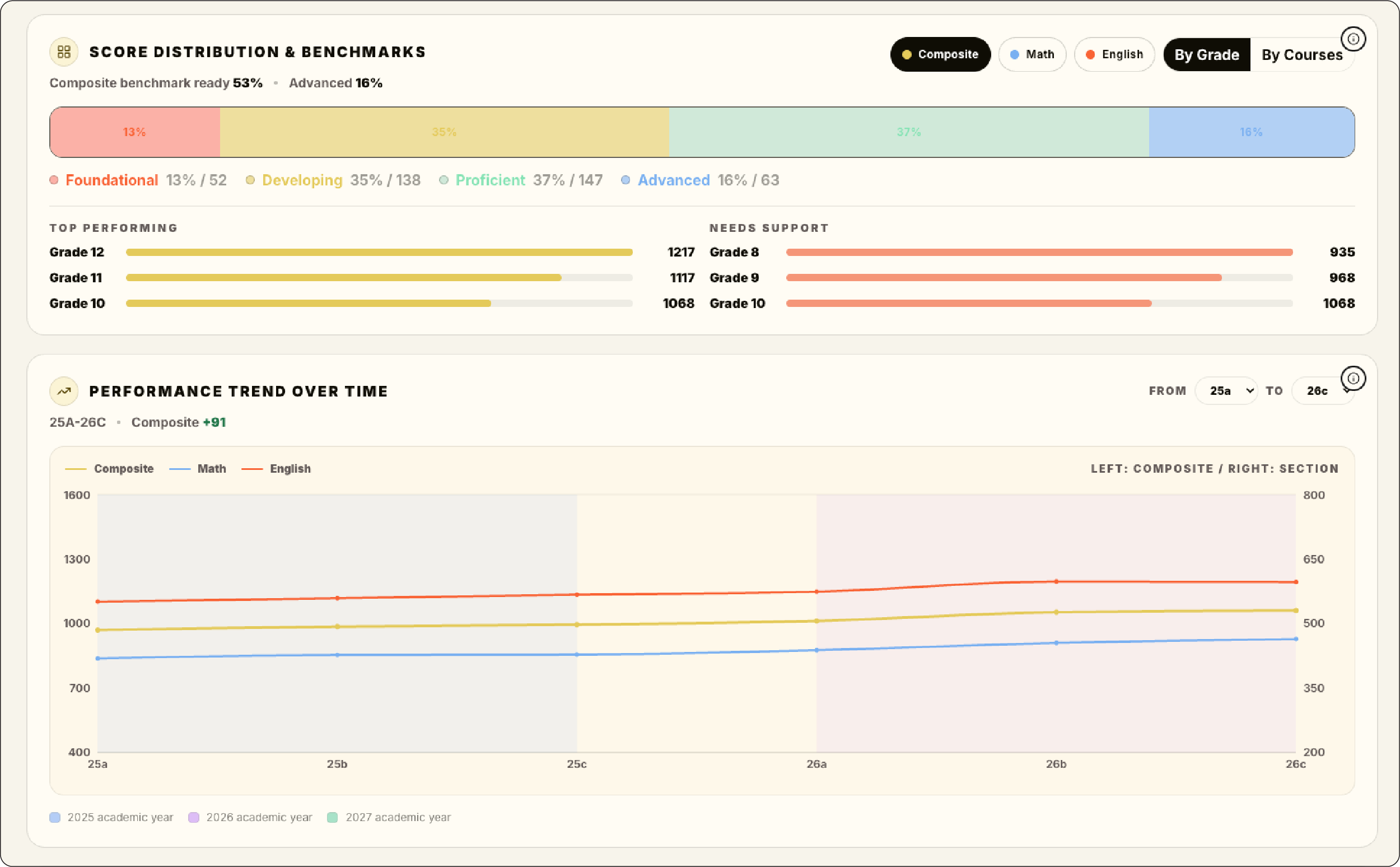
Task: Click the Grade 12 top performing bar
Action: tap(379, 252)
